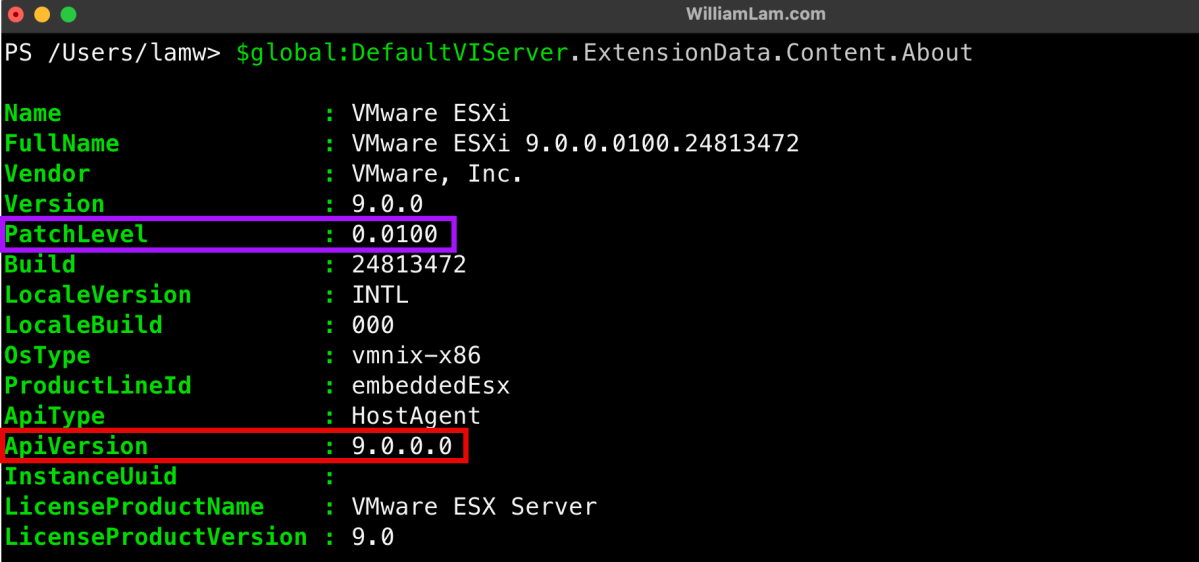Click the FullName value with build 24813472
This screenshot has height=562, width=1199.
pos(575,144)
